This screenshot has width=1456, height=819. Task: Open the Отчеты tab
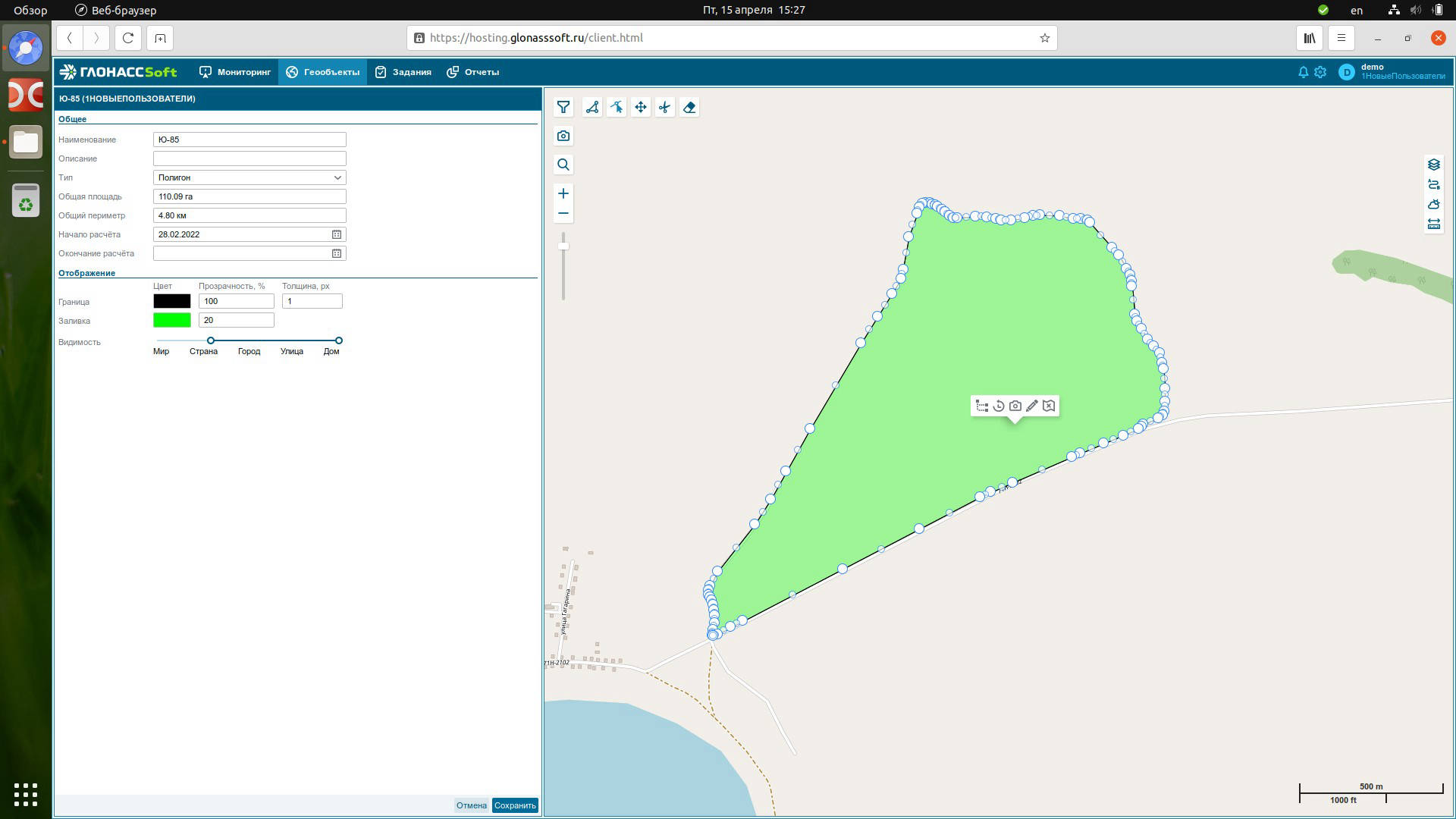pyautogui.click(x=472, y=72)
